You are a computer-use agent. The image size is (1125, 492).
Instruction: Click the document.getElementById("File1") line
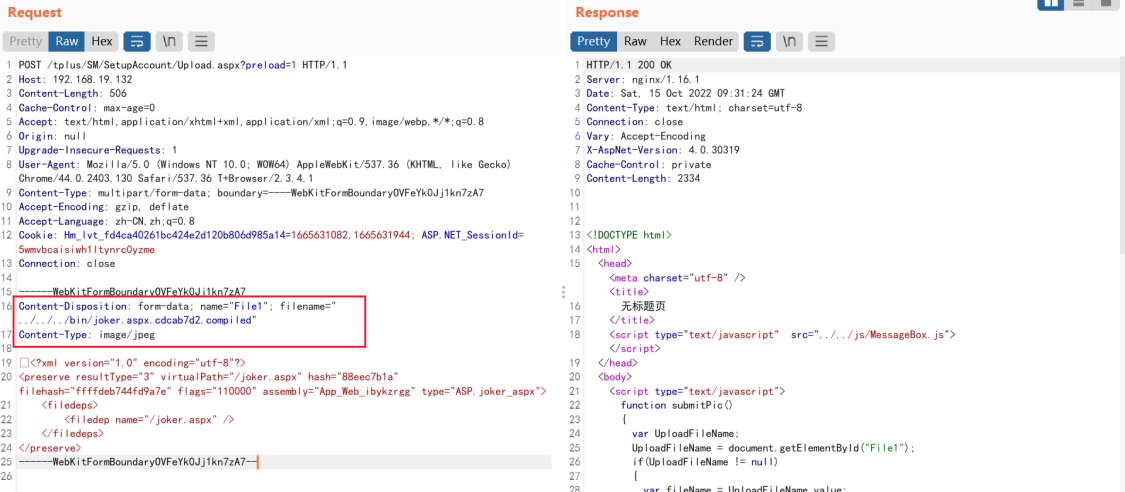(774, 448)
